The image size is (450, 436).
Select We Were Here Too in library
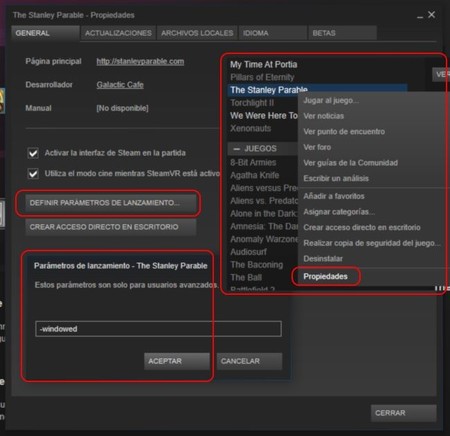coord(263,116)
